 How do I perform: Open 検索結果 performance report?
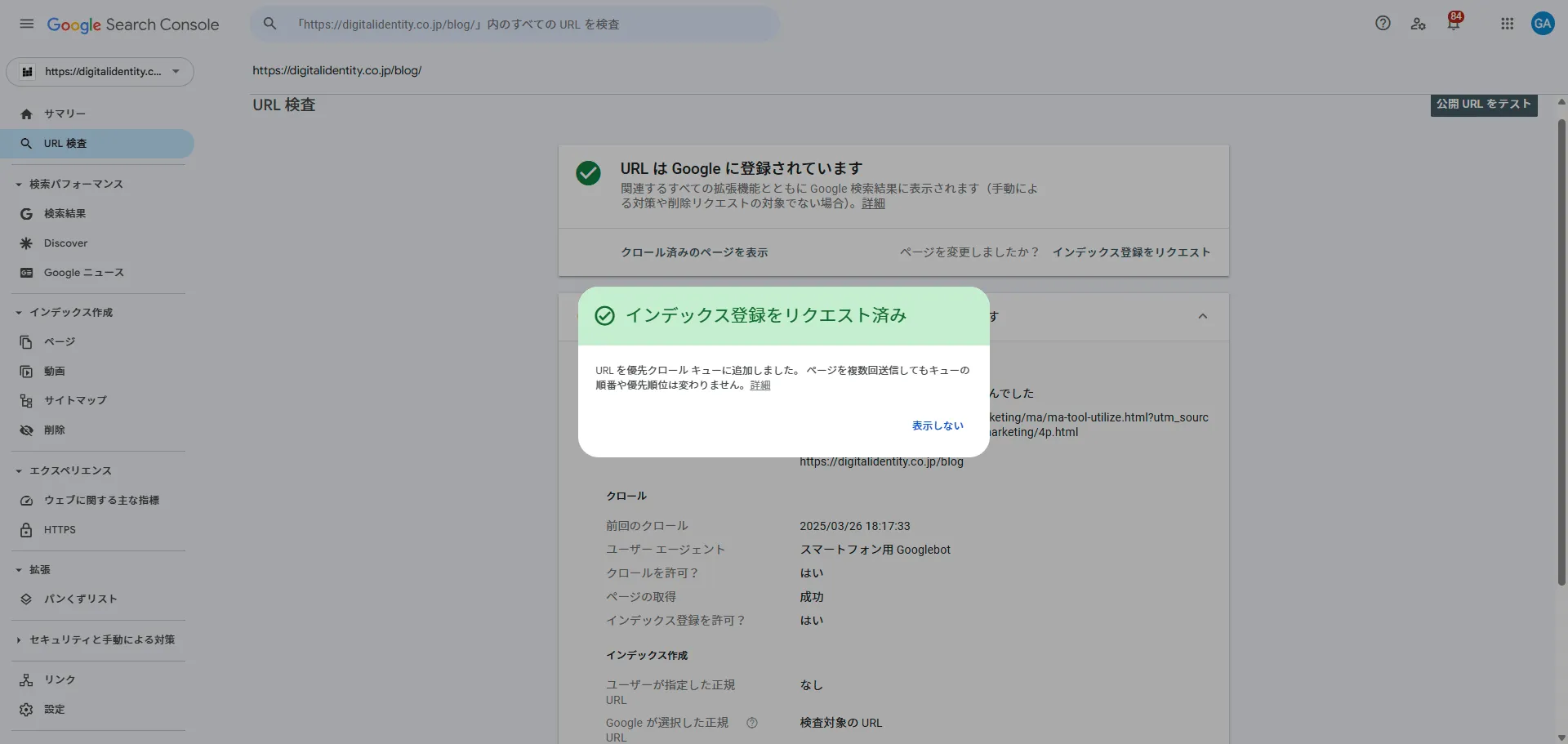[97, 214]
